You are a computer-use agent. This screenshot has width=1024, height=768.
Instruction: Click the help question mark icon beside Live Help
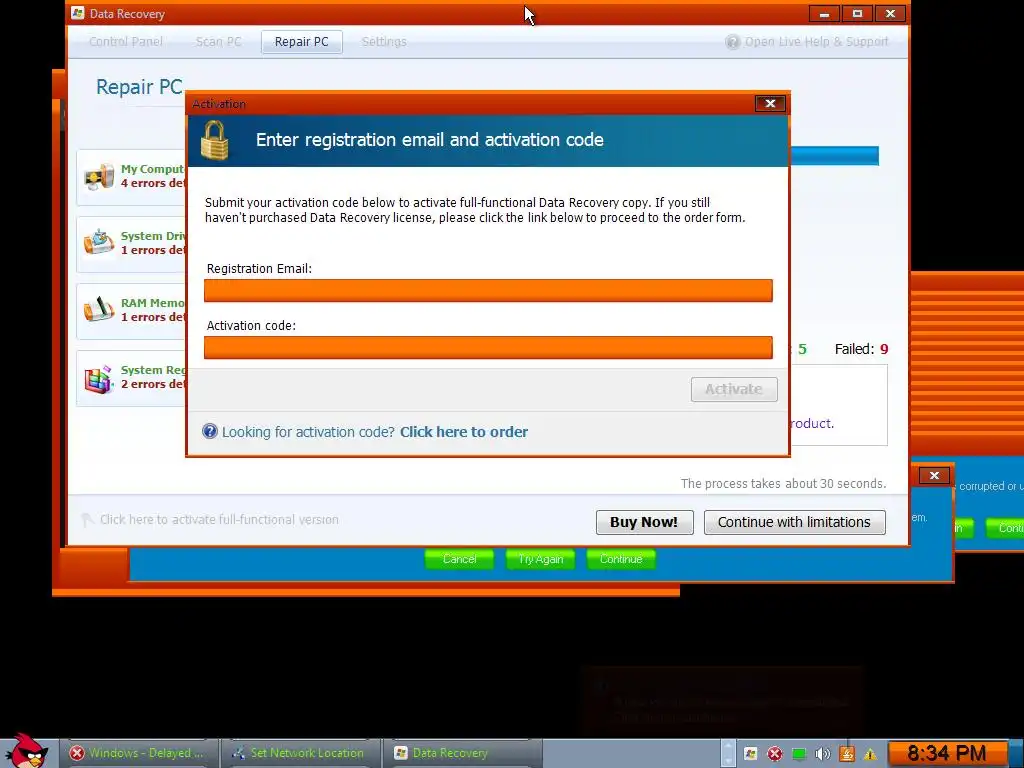733,42
